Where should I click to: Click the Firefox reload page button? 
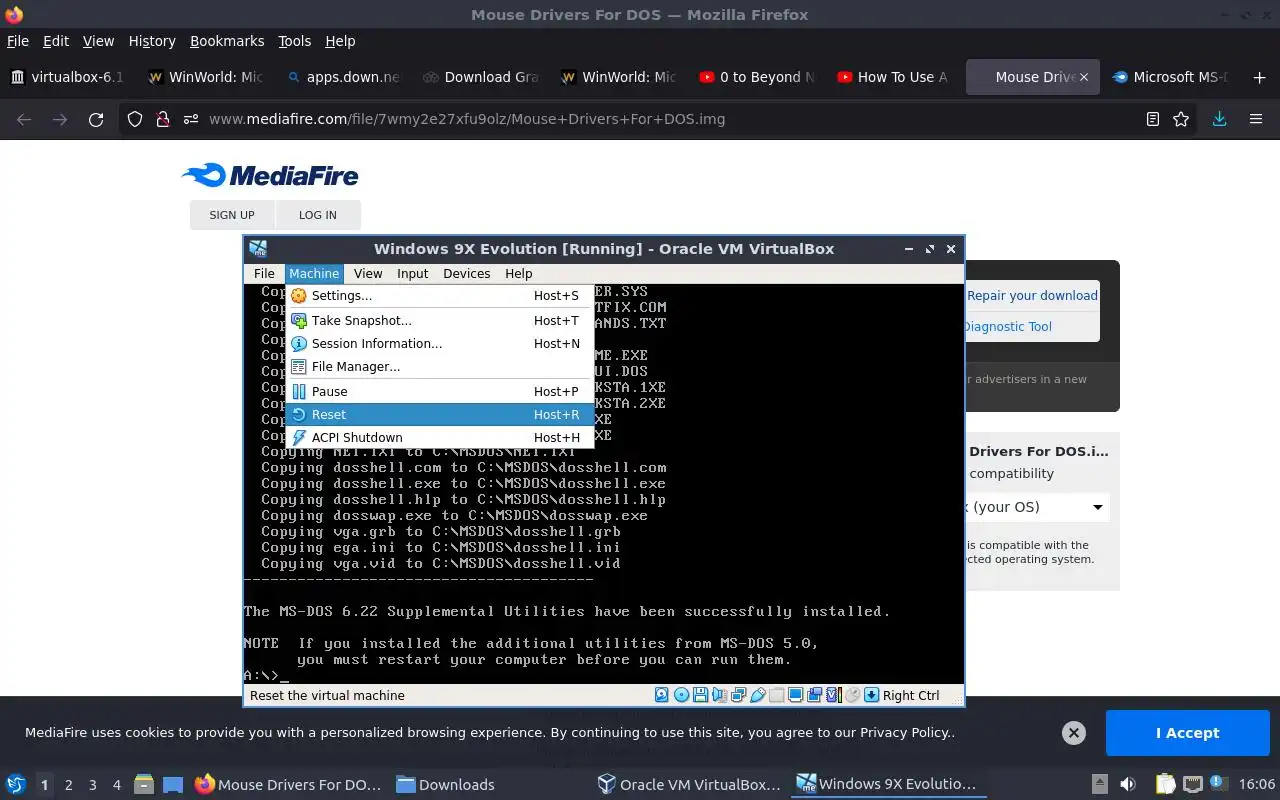pos(96,119)
